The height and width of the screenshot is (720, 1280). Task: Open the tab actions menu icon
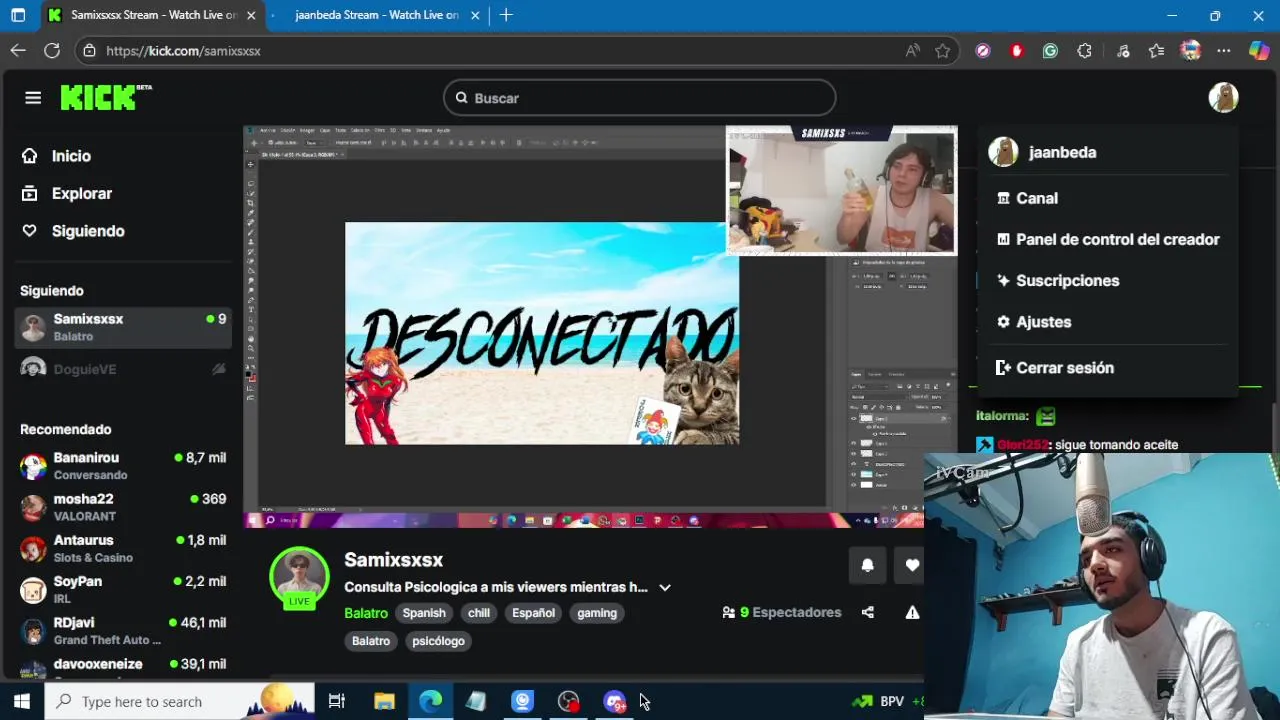[x=18, y=15]
